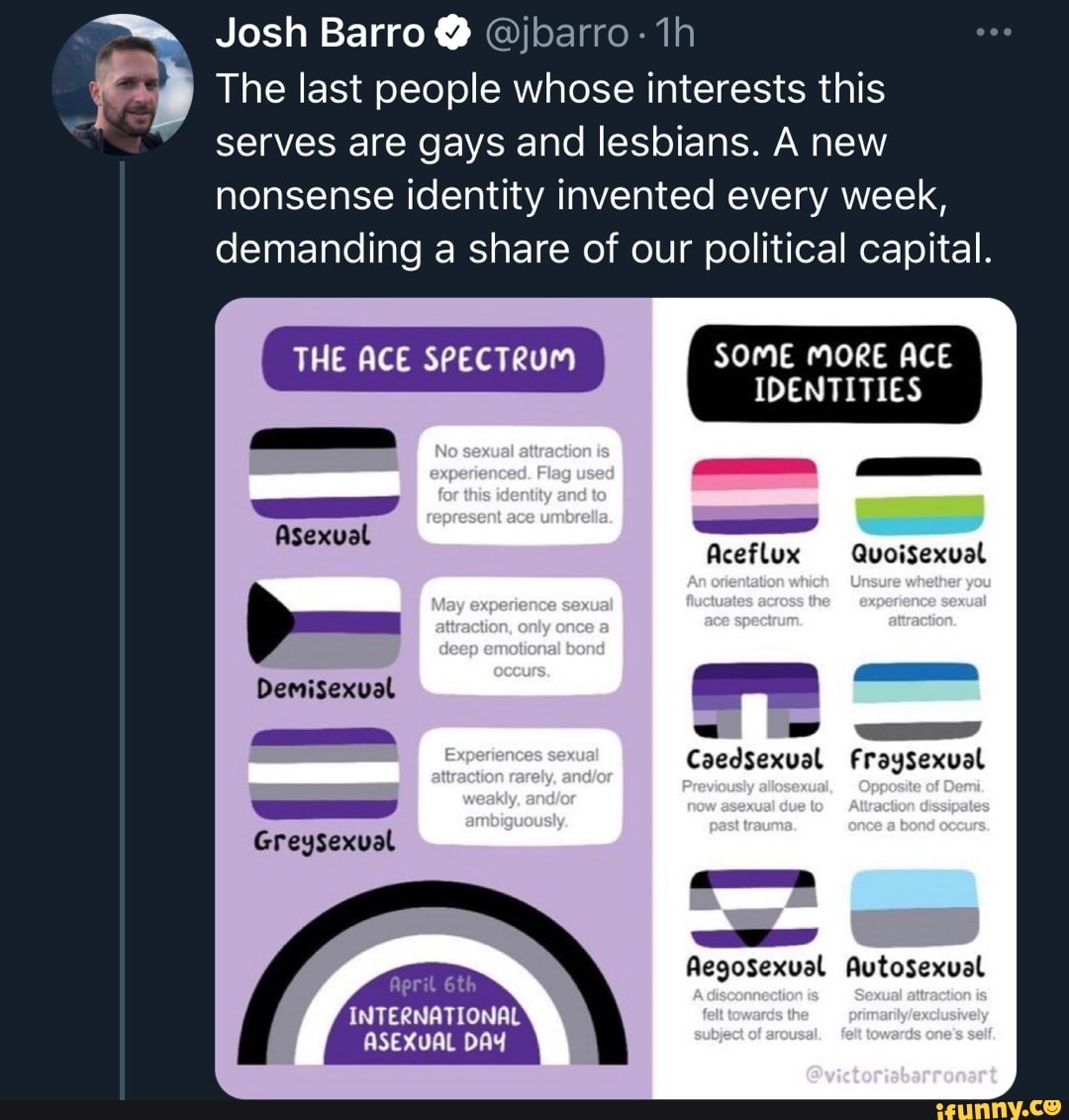Open the three-dot tweet options menu
The image size is (1069, 1120).
click(x=992, y=34)
